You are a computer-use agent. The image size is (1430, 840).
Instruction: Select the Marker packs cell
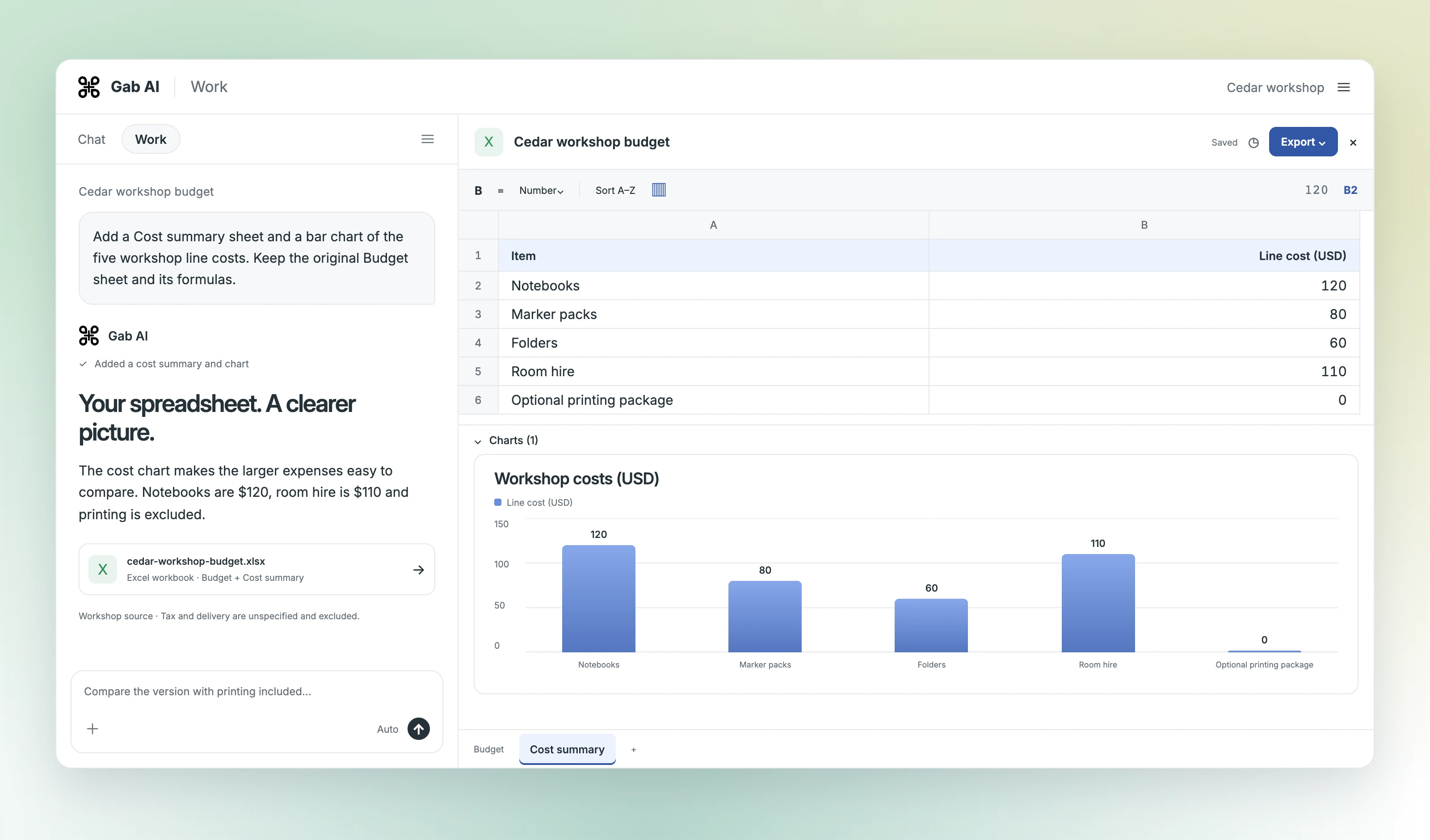point(713,315)
